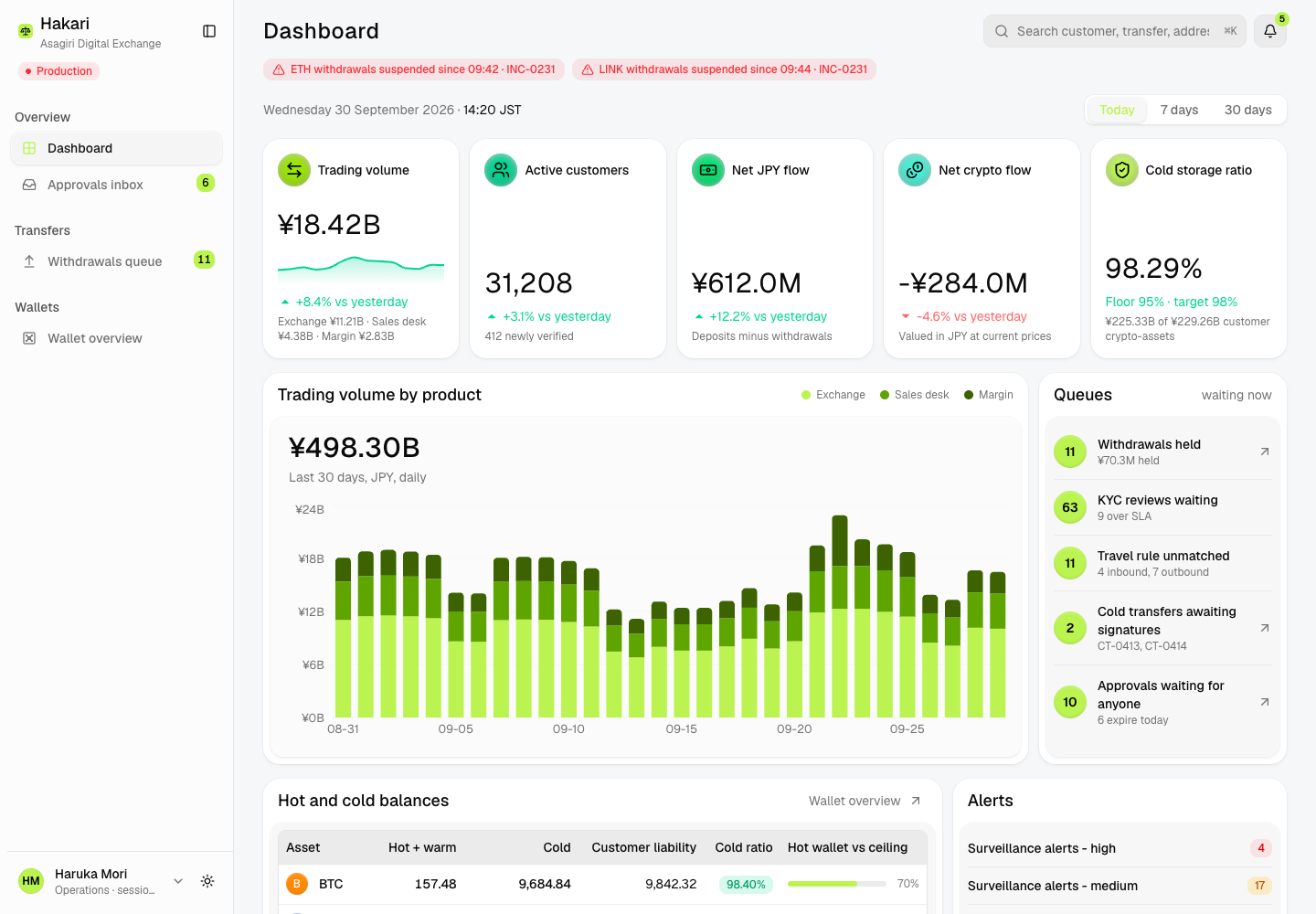1316x914 pixels.
Task: Open the KYC reviews waiting queue row
Action: tap(1162, 507)
